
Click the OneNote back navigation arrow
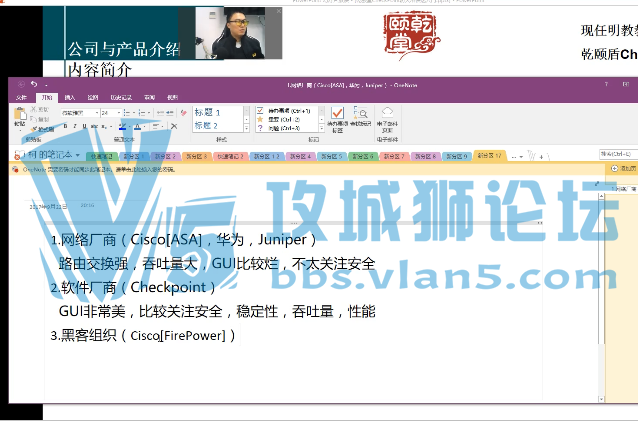tap(21, 85)
